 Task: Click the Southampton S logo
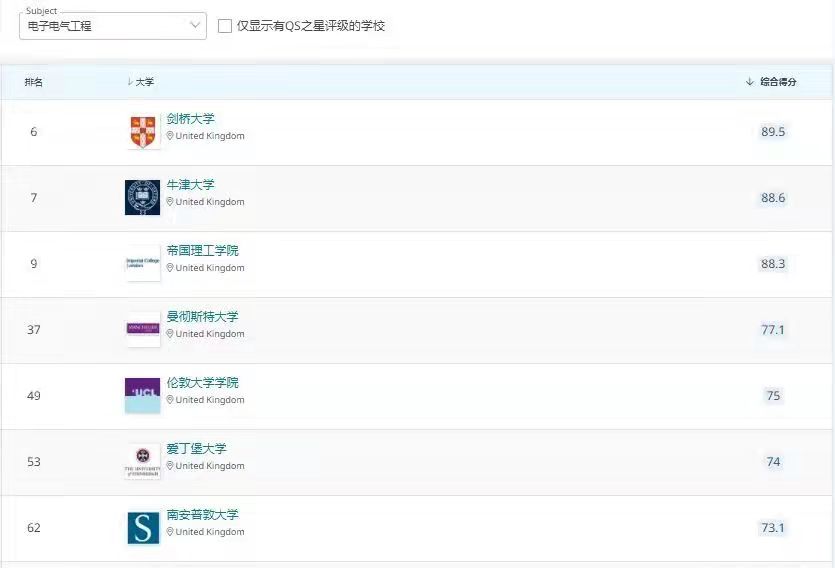pos(143,528)
